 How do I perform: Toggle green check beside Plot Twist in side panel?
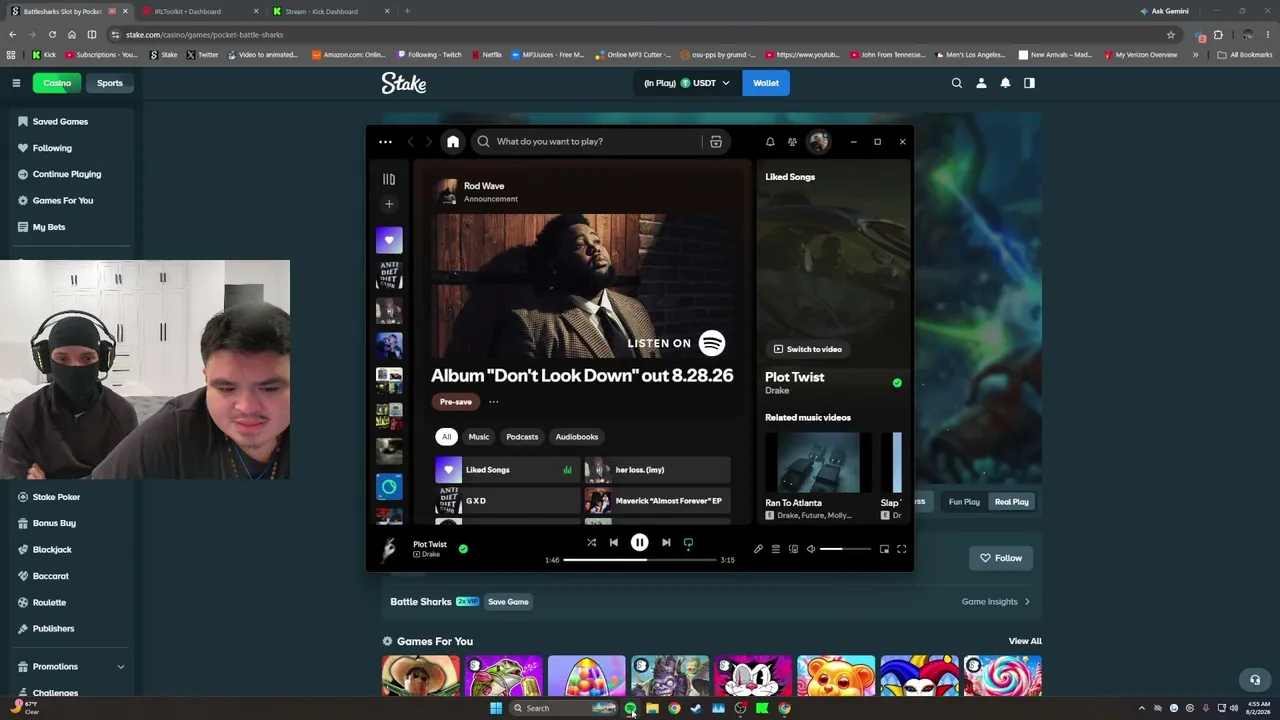pos(897,383)
